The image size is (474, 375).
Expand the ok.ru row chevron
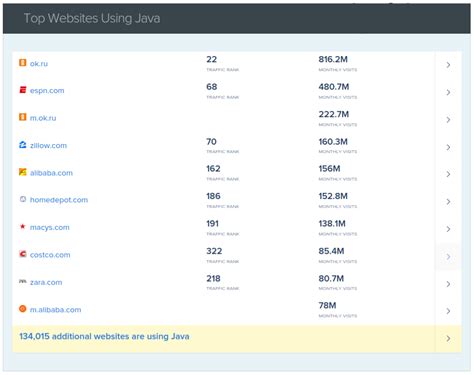448,65
